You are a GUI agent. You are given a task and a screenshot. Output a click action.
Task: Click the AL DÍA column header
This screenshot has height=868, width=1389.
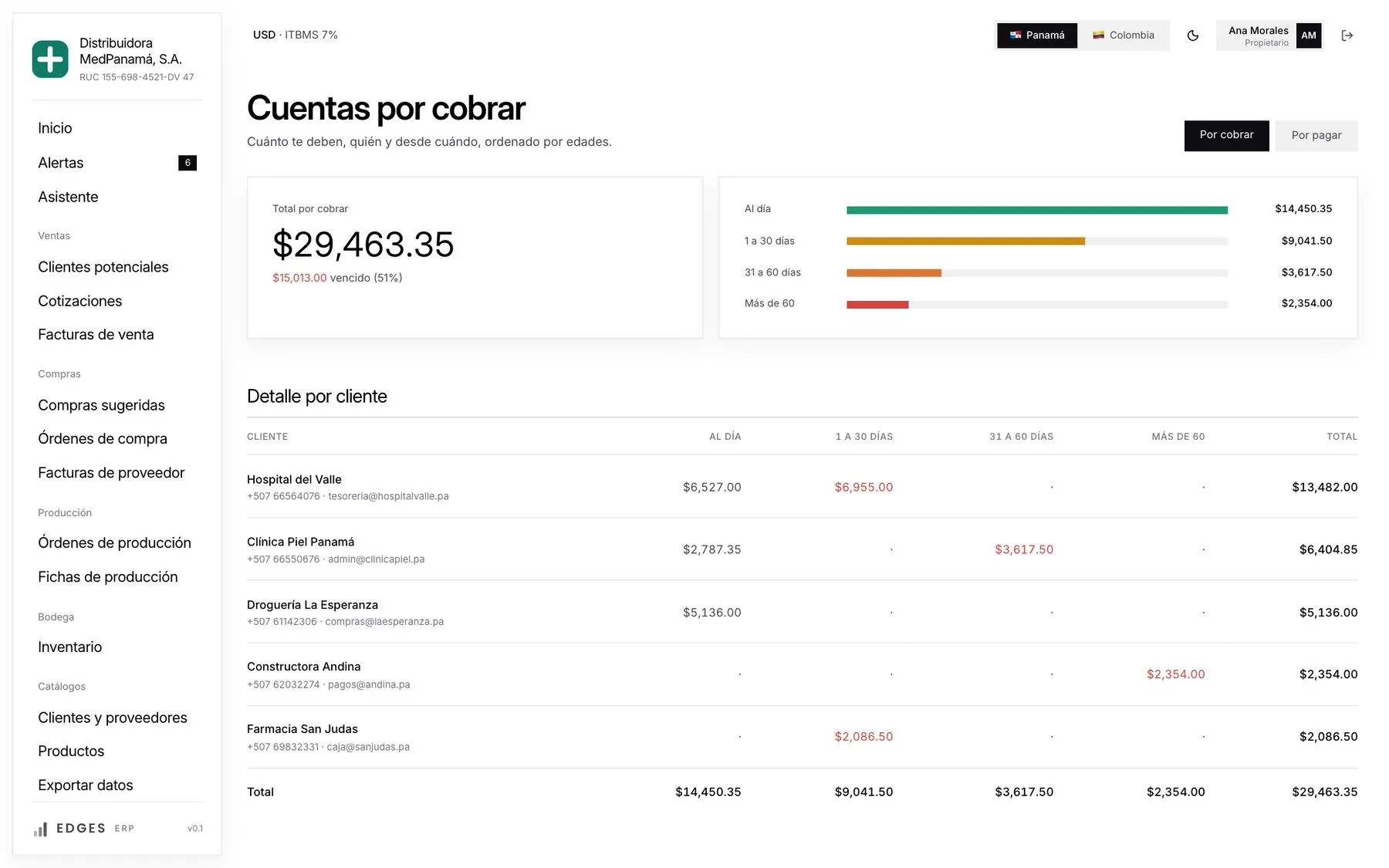725,437
